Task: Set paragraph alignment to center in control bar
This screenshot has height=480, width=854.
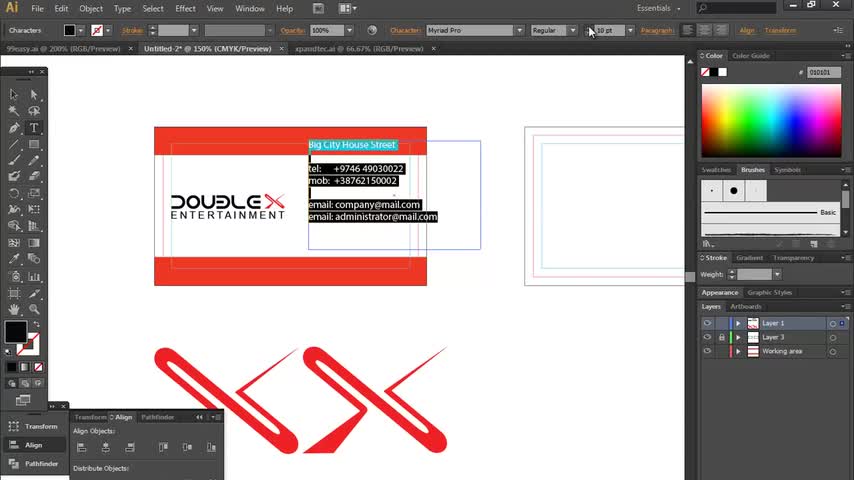Action: tap(705, 31)
